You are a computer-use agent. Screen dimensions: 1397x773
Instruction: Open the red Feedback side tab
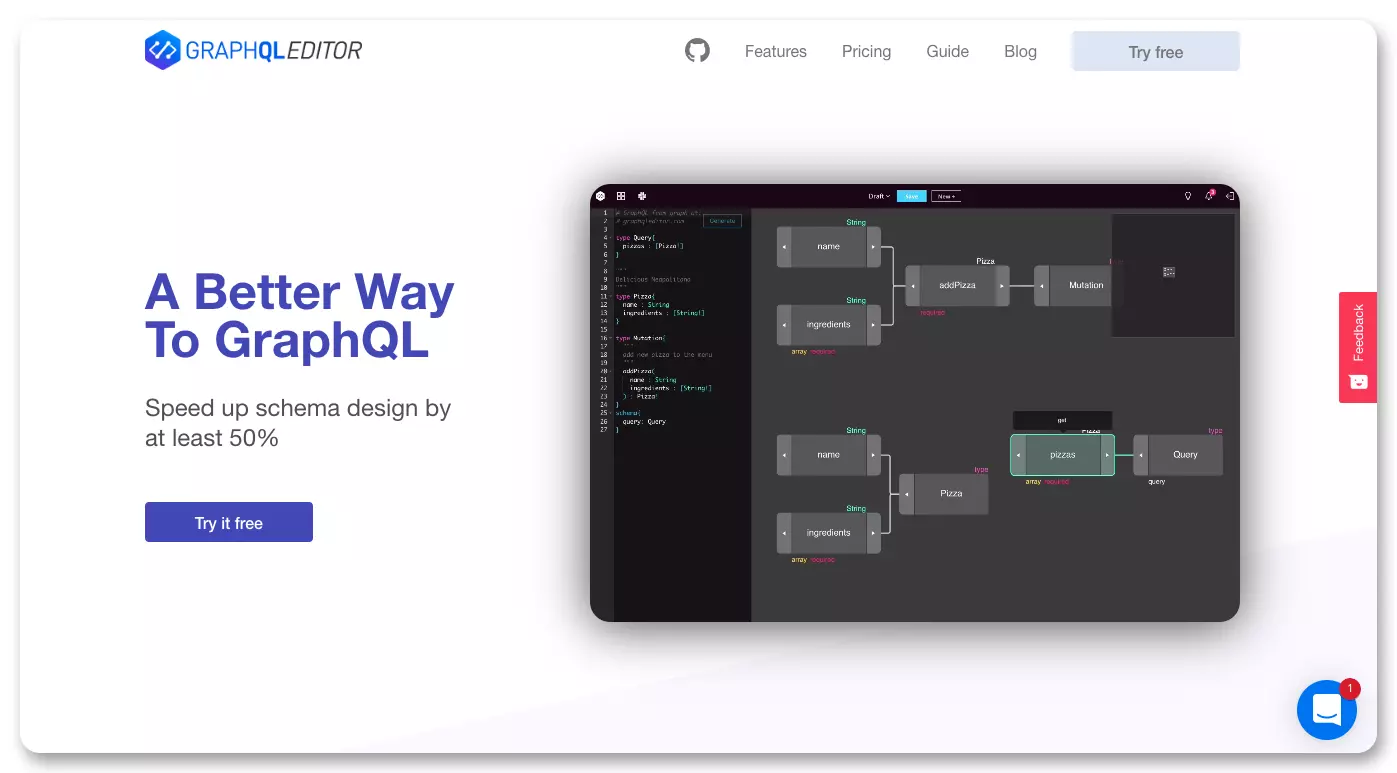tap(1358, 347)
